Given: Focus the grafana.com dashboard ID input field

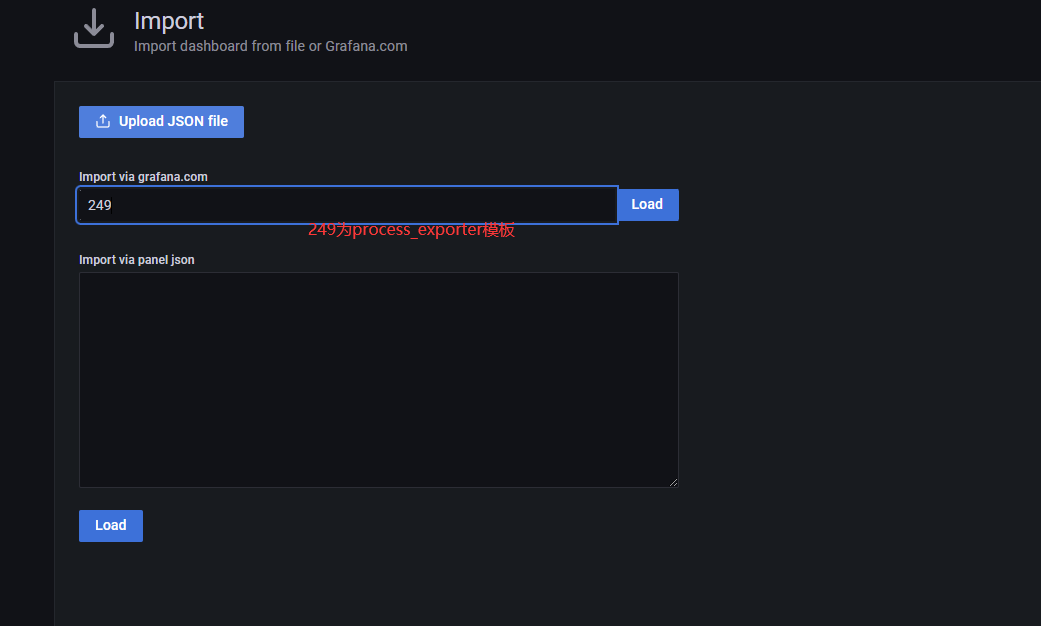Looking at the screenshot, I should (346, 205).
